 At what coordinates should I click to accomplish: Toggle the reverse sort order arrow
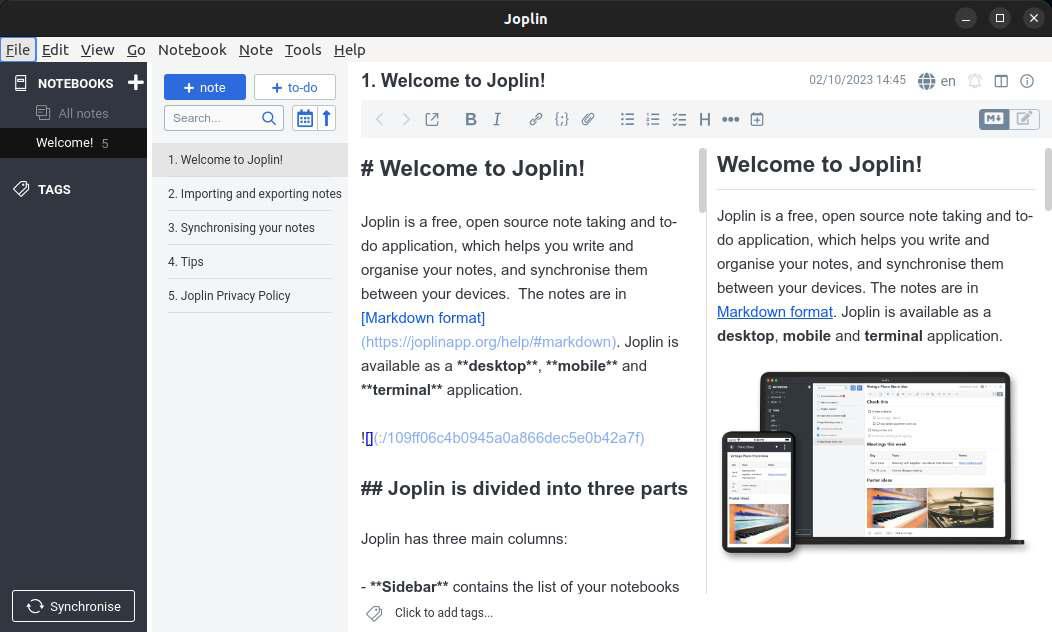(x=326, y=118)
